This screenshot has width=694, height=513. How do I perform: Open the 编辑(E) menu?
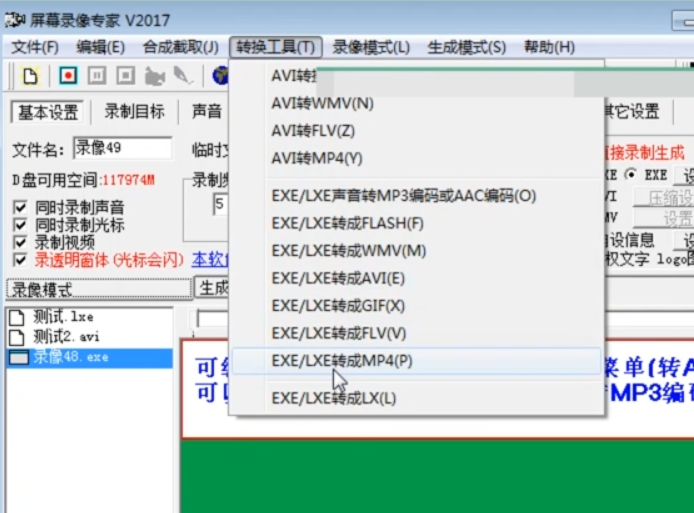pos(100,47)
